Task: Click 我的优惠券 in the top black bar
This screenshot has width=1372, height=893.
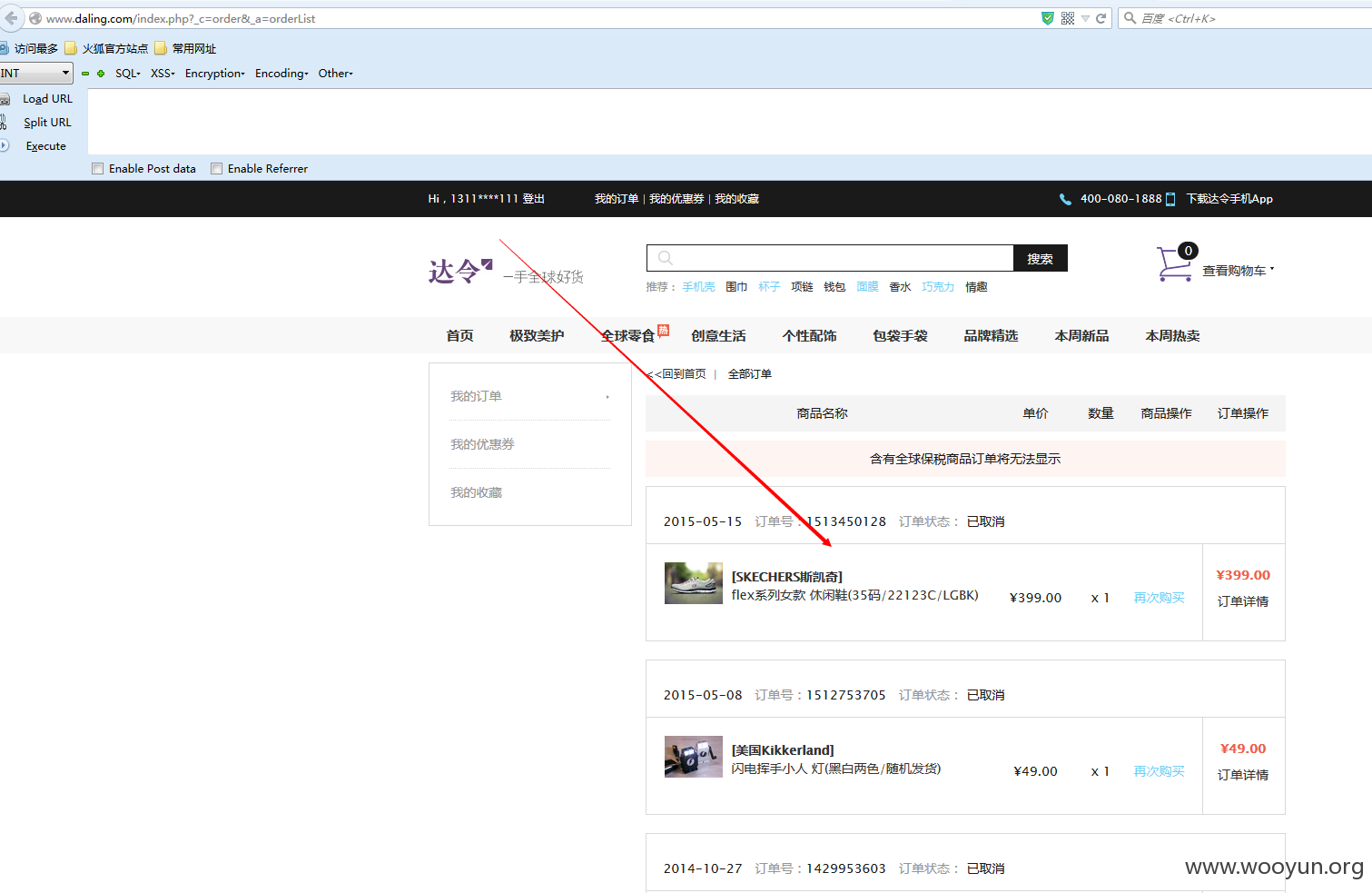Action: tap(676, 199)
